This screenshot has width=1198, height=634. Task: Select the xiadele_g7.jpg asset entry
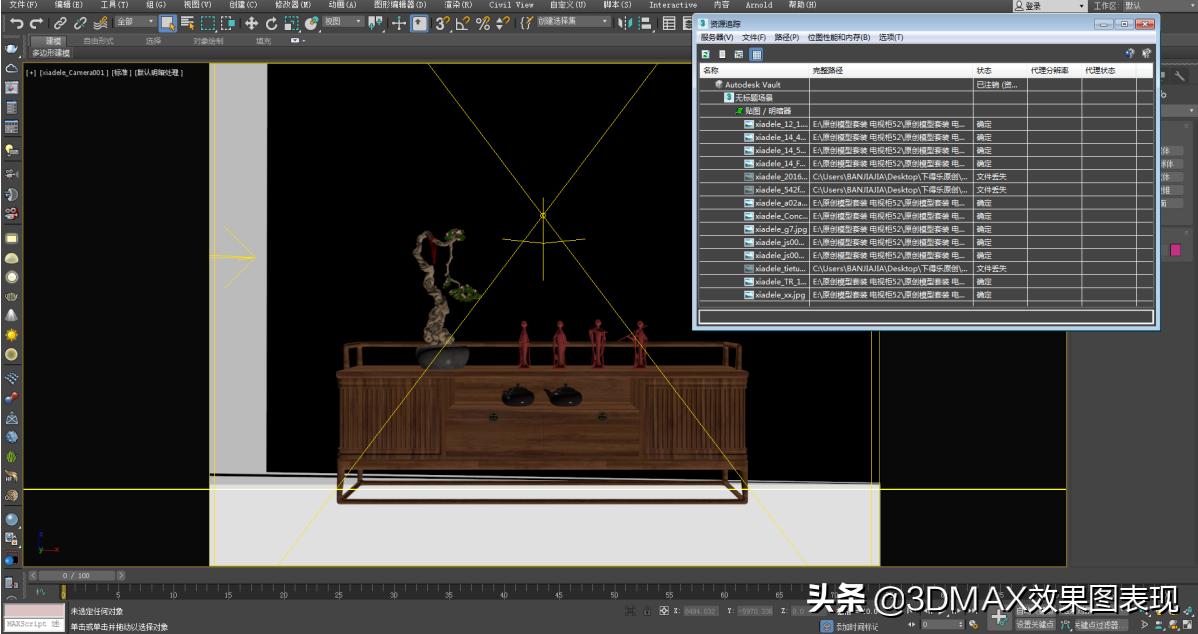780,229
